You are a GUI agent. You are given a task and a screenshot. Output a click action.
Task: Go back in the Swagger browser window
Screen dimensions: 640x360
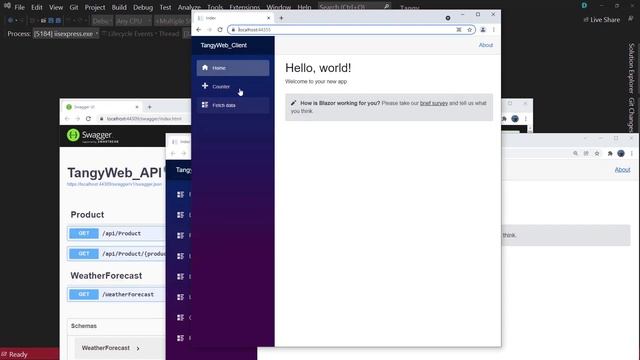click(x=67, y=119)
